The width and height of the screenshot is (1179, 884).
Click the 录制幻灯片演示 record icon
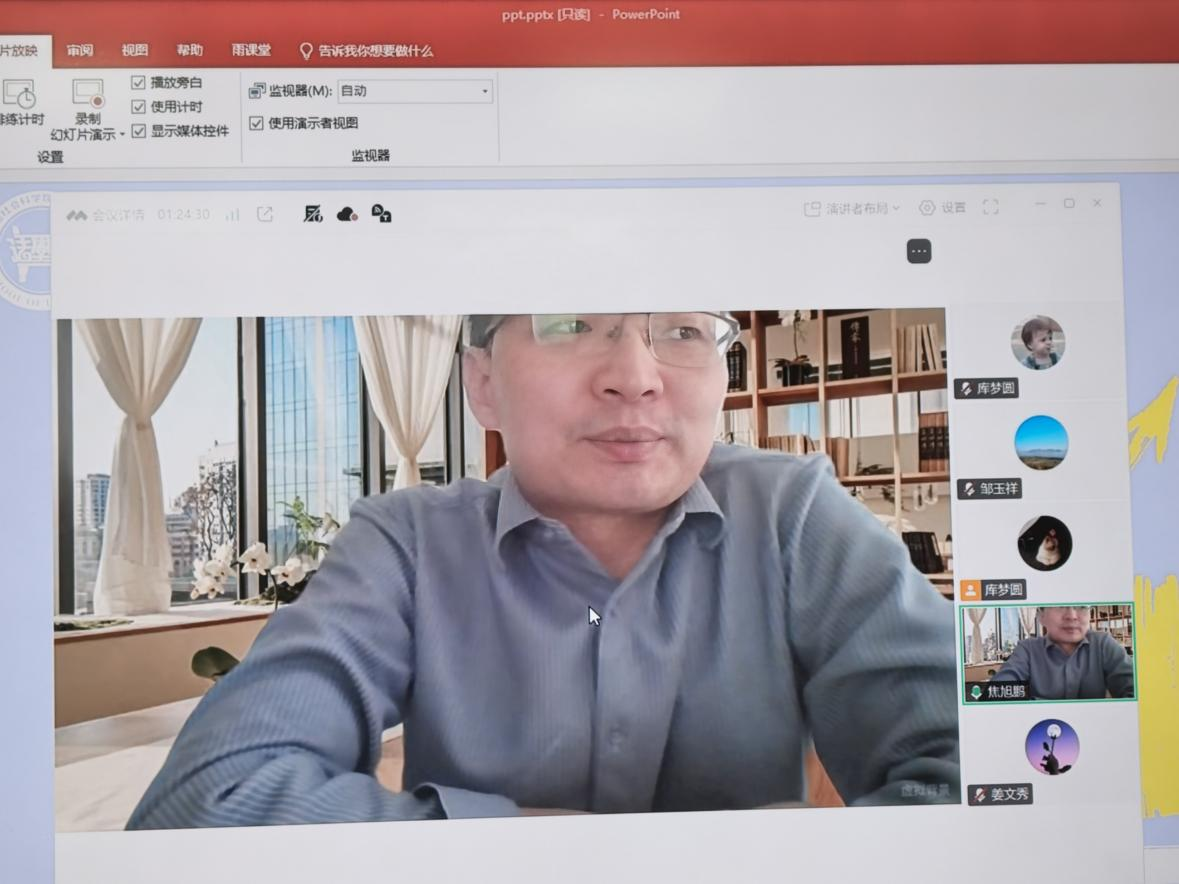tap(88, 94)
